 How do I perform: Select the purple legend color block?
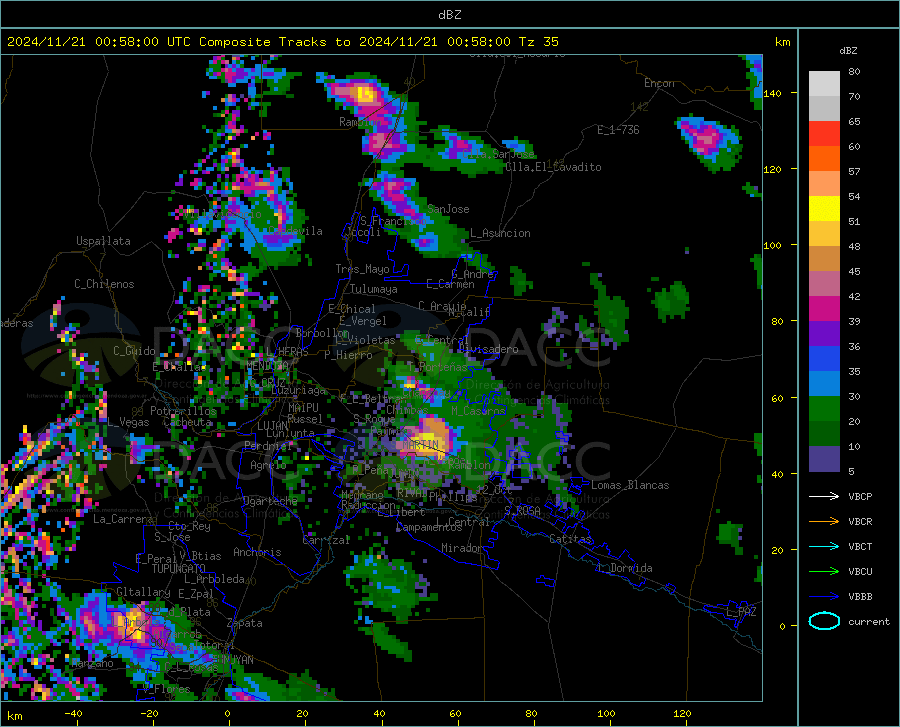pyautogui.click(x=824, y=334)
